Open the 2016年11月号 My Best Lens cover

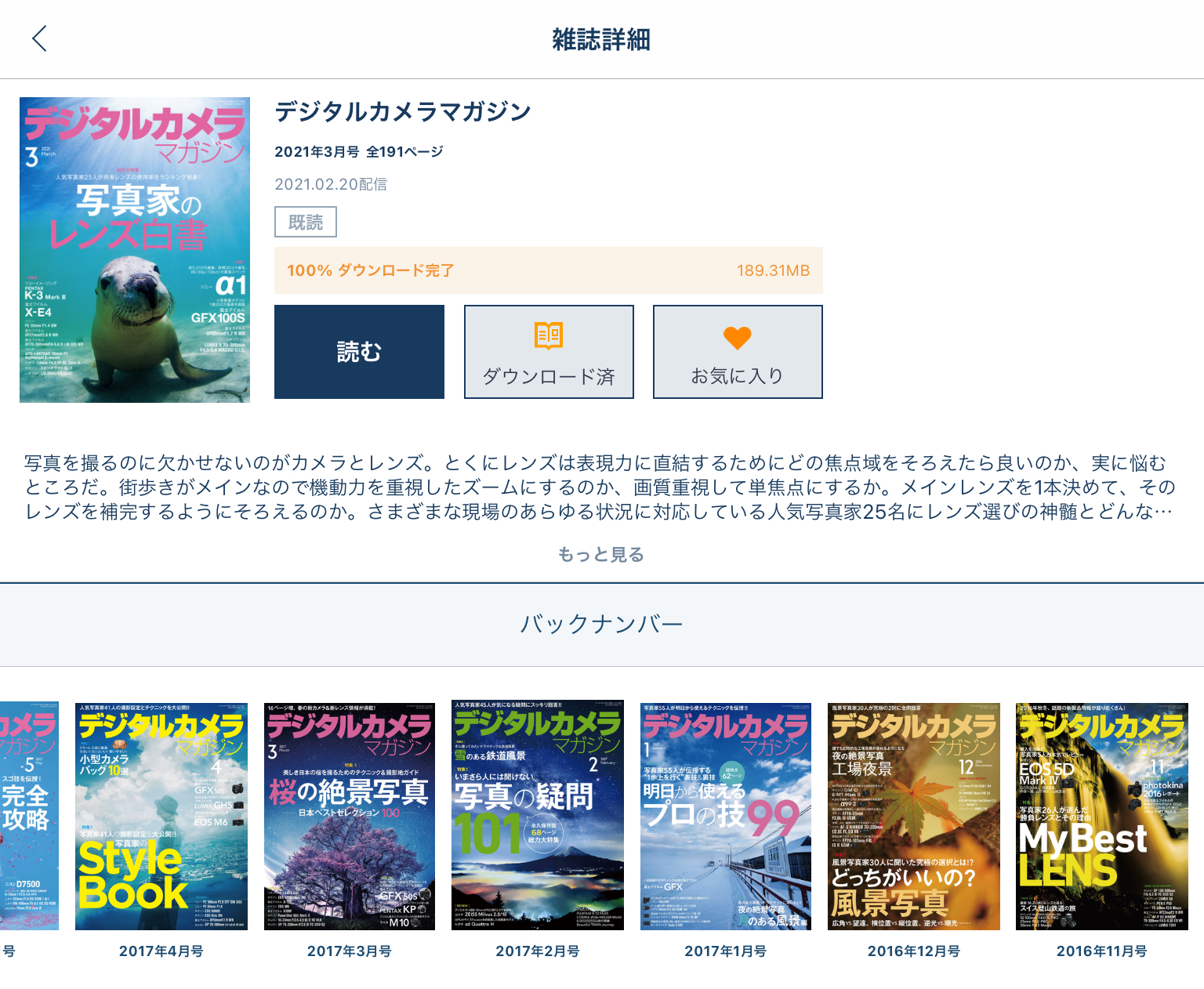[1102, 817]
